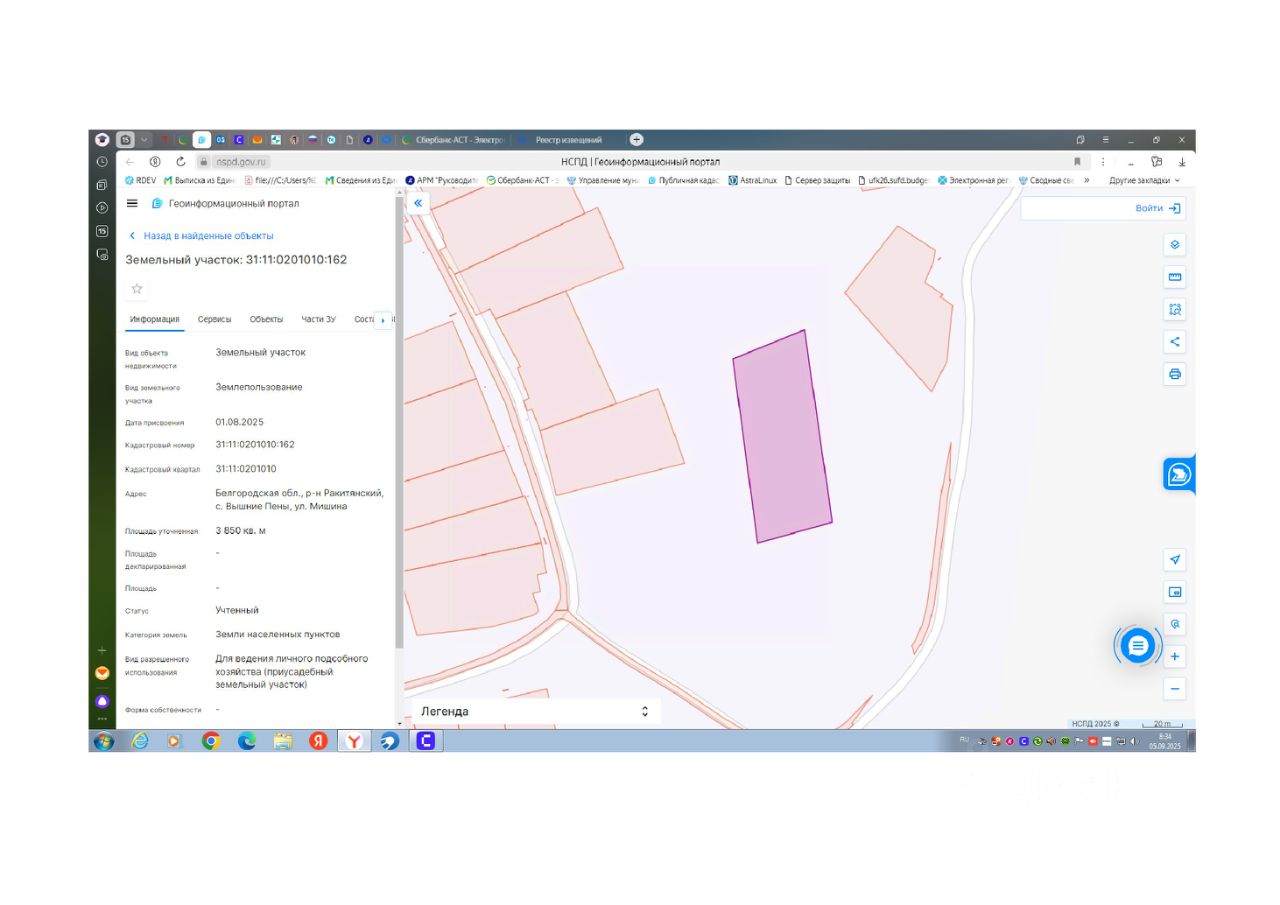The image size is (1280, 905).
Task: Open Alice assistant in browser sidebar
Action: coord(102,701)
